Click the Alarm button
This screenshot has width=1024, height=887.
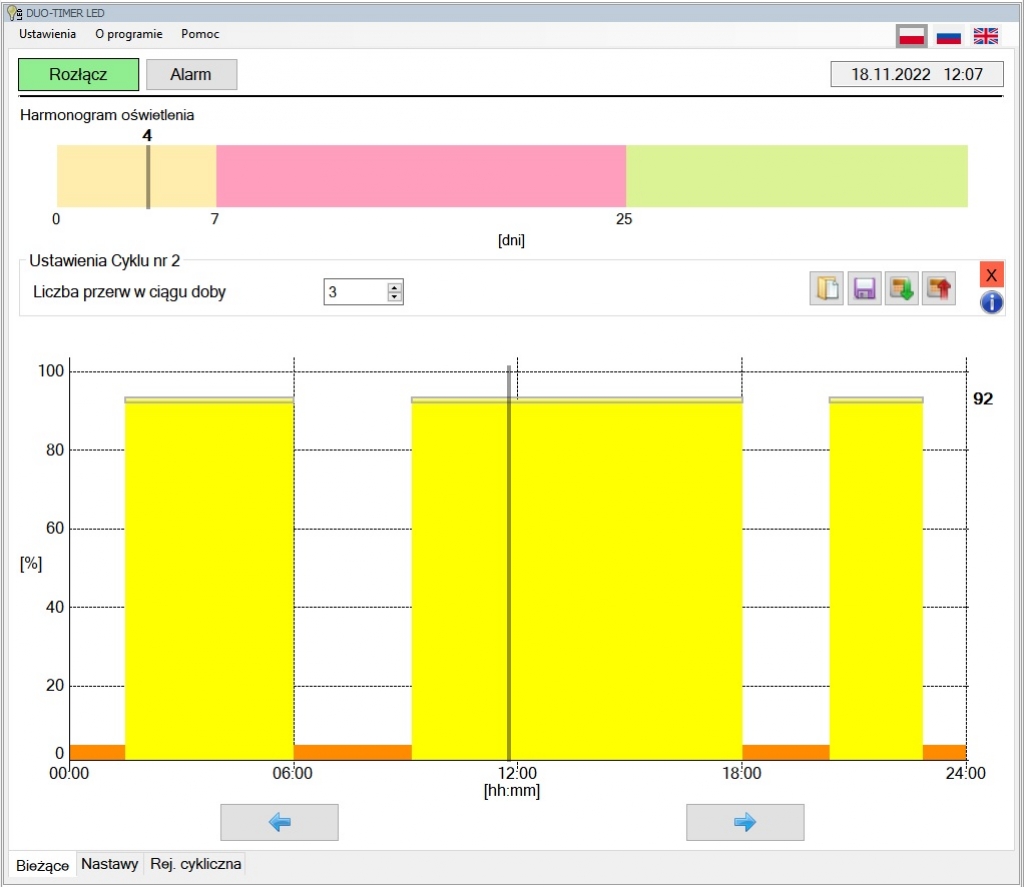point(191,75)
